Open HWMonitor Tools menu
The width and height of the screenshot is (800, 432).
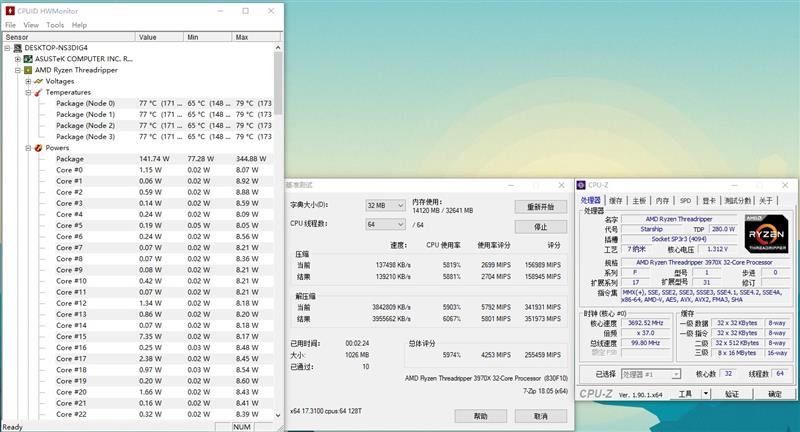pos(55,25)
